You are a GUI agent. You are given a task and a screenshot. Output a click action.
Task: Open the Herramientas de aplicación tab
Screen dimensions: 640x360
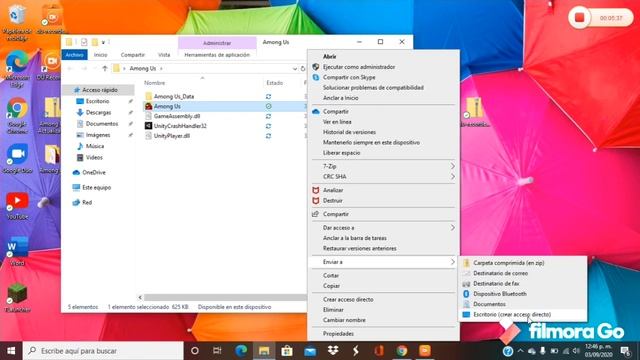click(217, 54)
